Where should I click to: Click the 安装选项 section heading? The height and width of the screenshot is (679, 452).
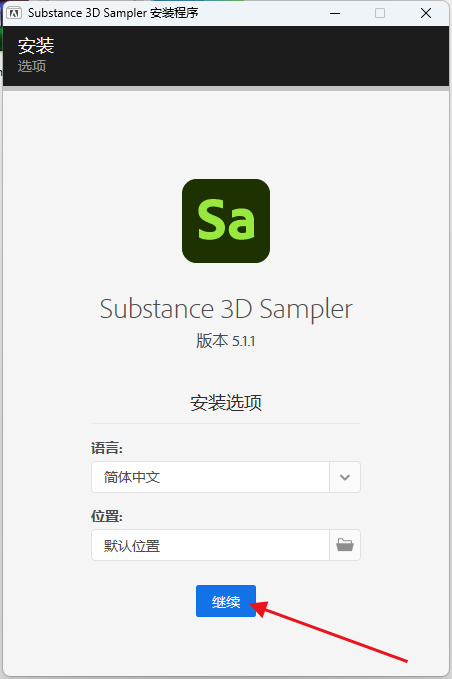[x=226, y=403]
